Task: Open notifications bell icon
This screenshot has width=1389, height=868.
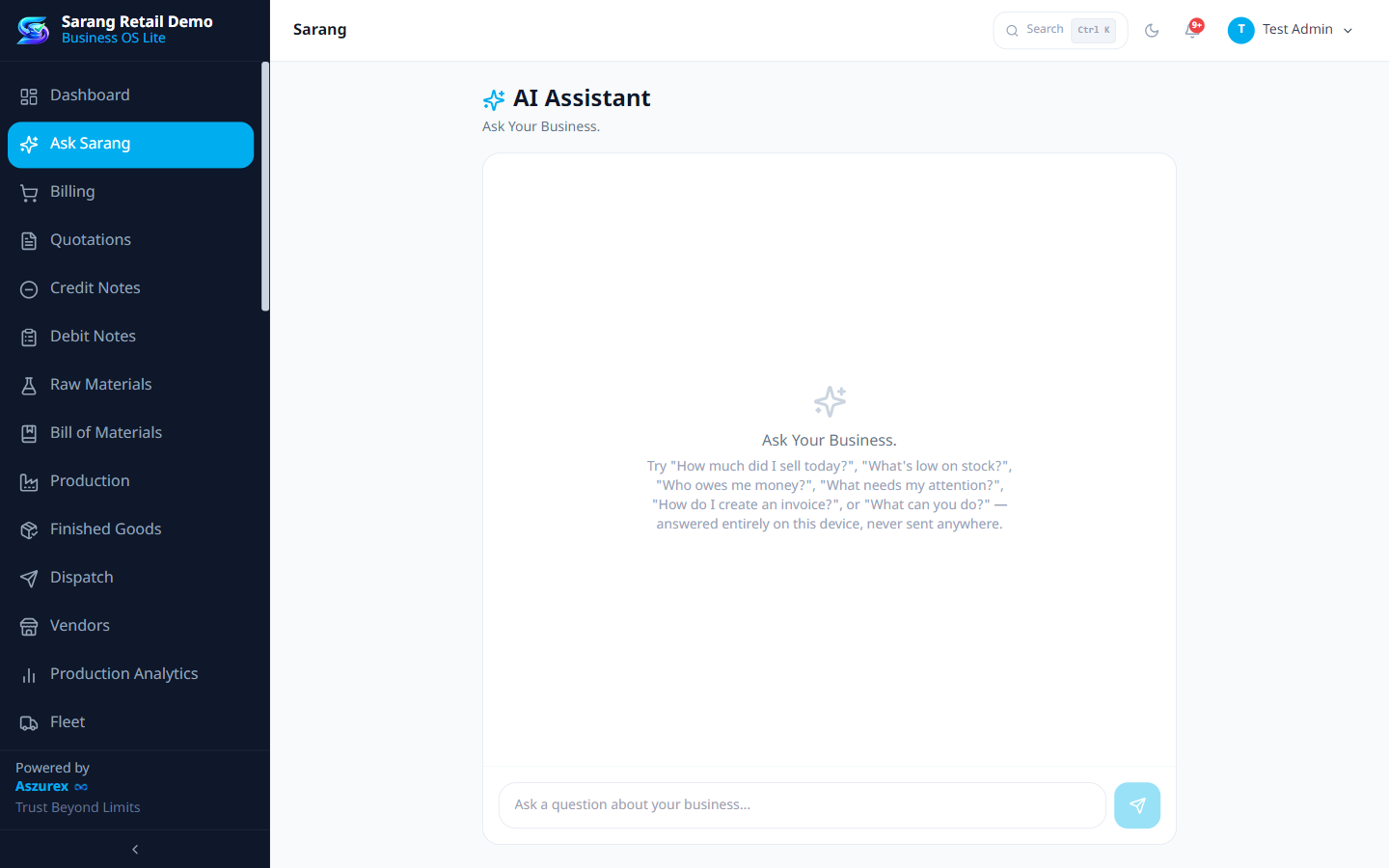Action: click(1192, 30)
